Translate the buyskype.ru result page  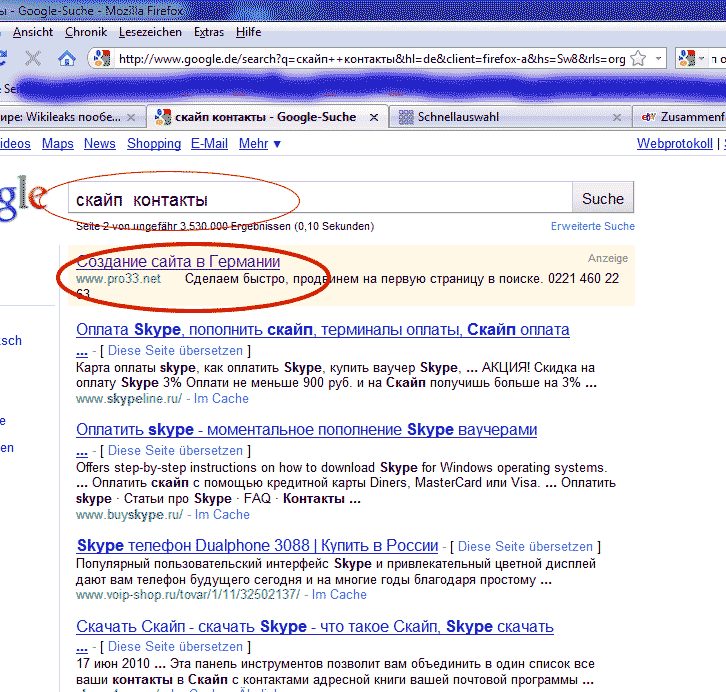click(x=175, y=450)
